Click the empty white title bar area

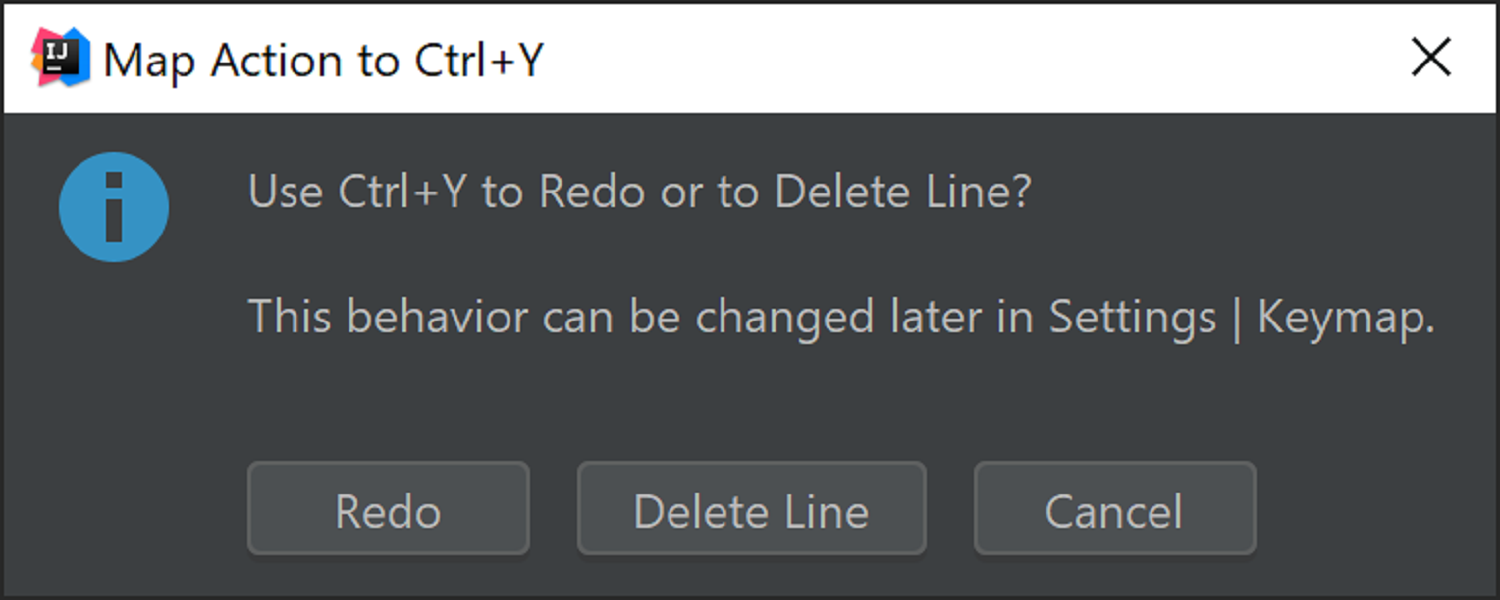click(x=950, y=60)
